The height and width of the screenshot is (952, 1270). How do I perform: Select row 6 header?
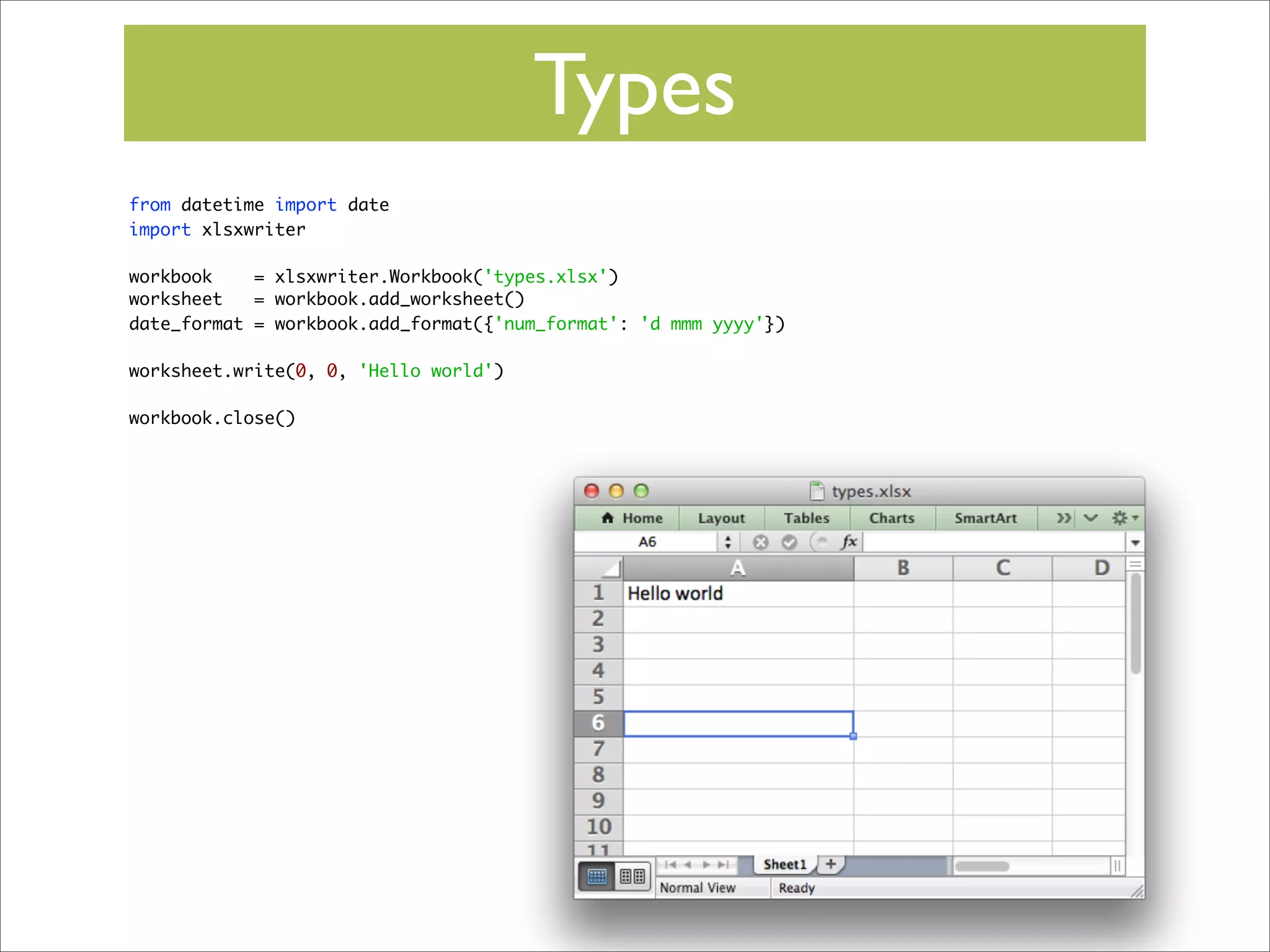[x=598, y=723]
